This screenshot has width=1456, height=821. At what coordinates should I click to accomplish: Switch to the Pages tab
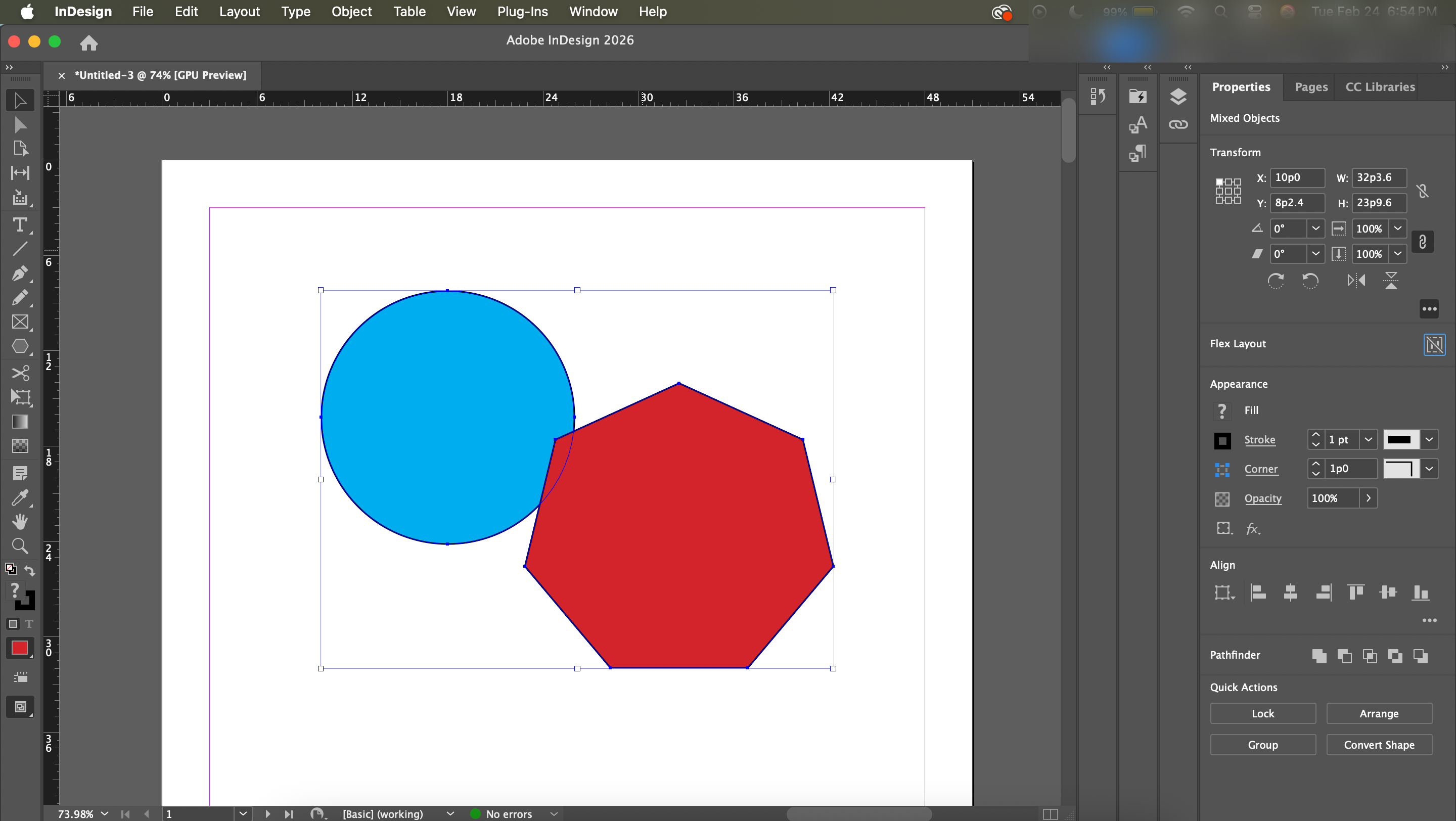pos(1311,87)
